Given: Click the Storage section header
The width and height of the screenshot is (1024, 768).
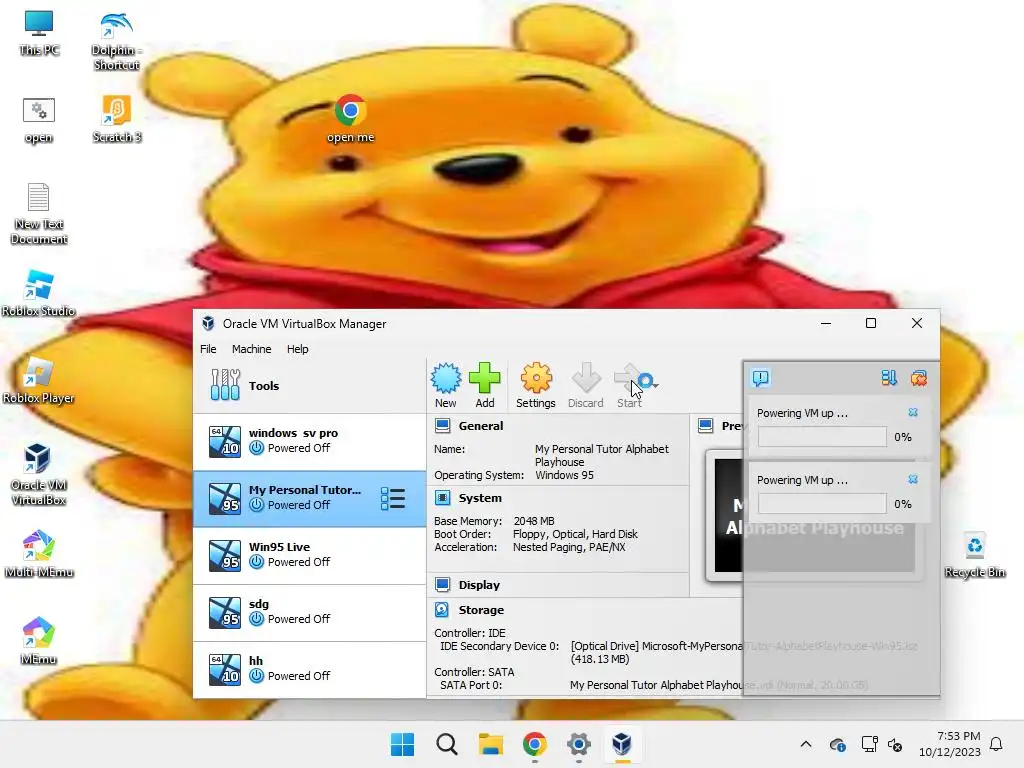Looking at the screenshot, I should click(481, 610).
